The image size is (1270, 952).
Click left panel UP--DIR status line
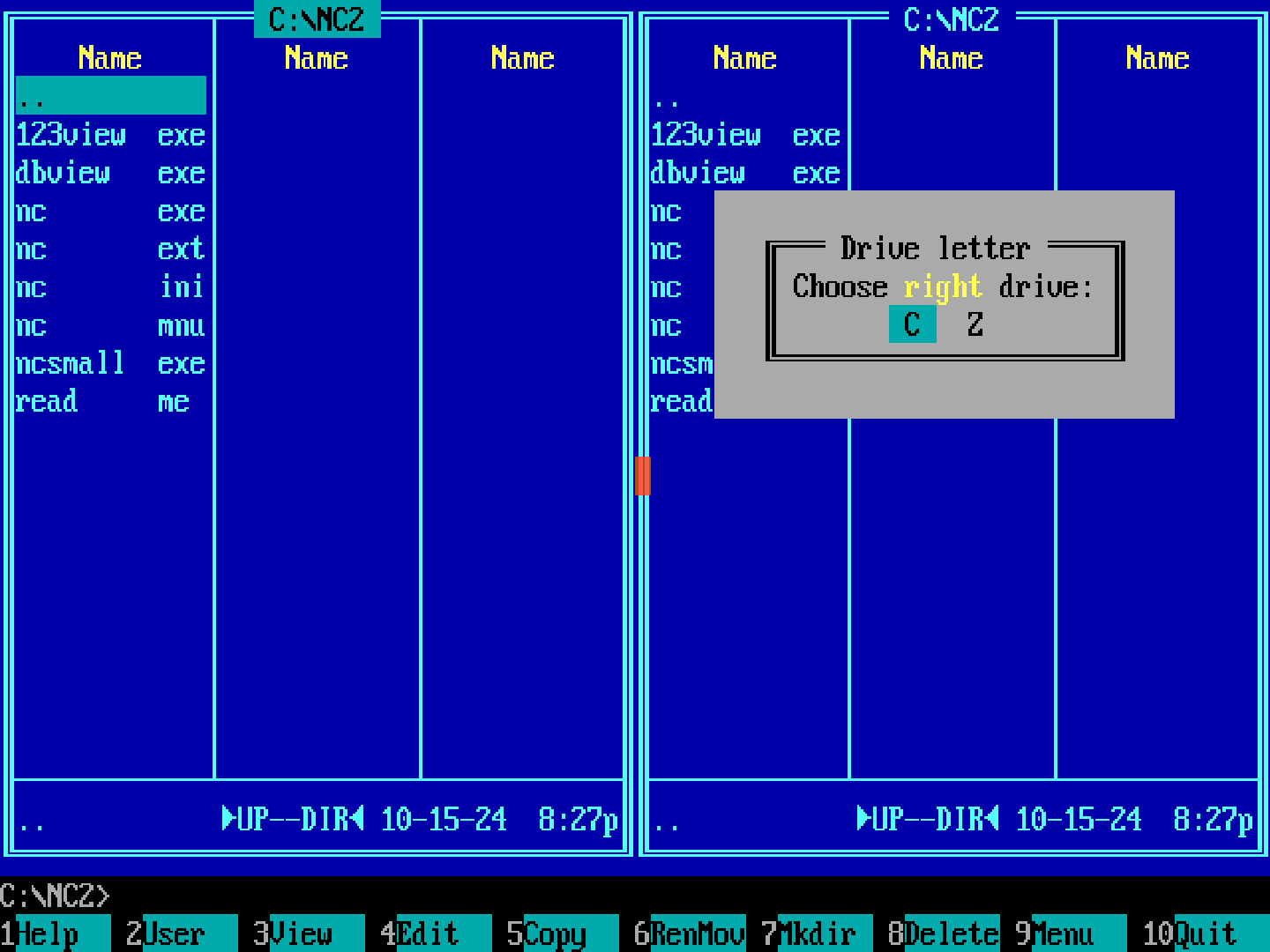[x=317, y=819]
